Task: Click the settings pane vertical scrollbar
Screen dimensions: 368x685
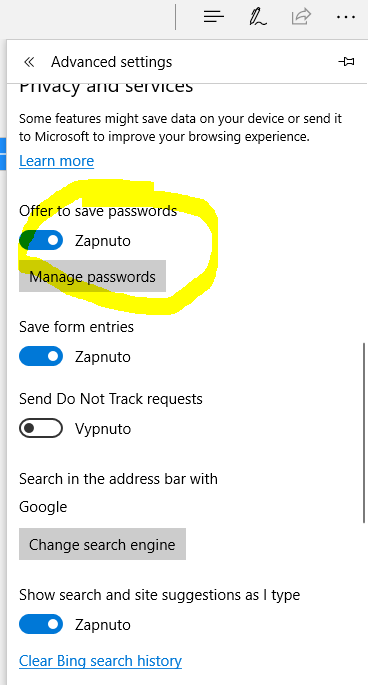Action: pyautogui.click(x=364, y=432)
